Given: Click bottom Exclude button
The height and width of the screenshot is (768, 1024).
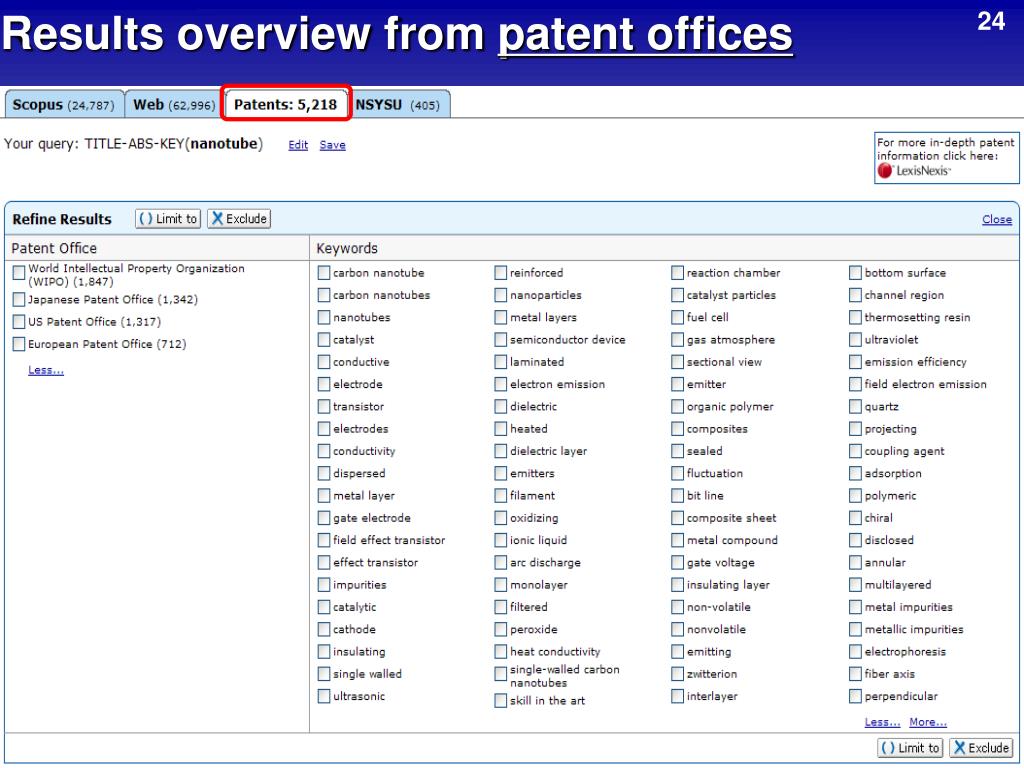Looking at the screenshot, I should 981,748.
